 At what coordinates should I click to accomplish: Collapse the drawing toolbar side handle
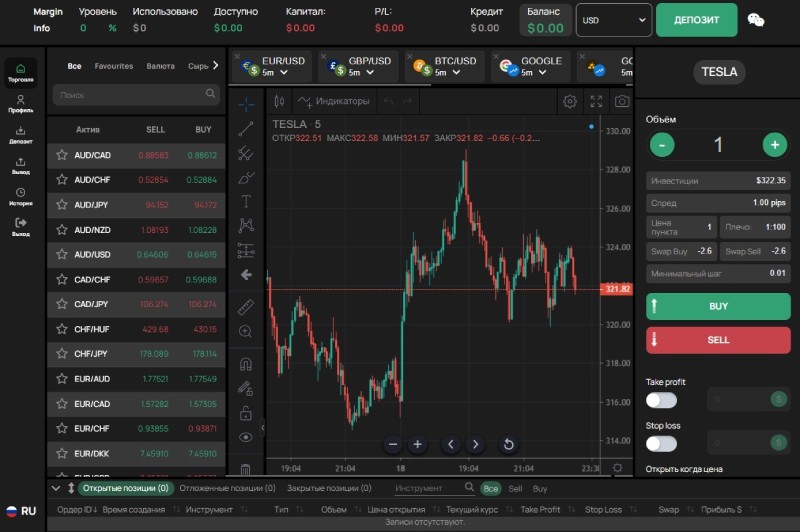click(x=263, y=428)
